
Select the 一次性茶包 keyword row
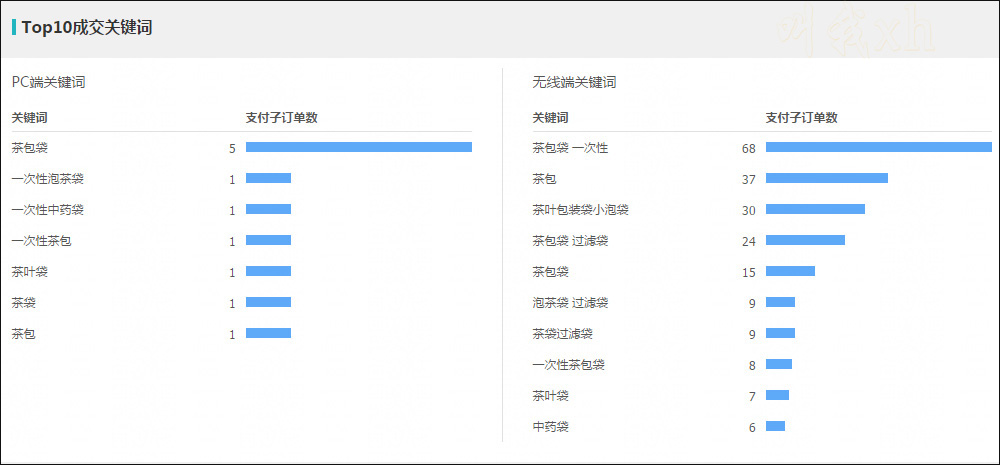pyautogui.click(x=41, y=241)
